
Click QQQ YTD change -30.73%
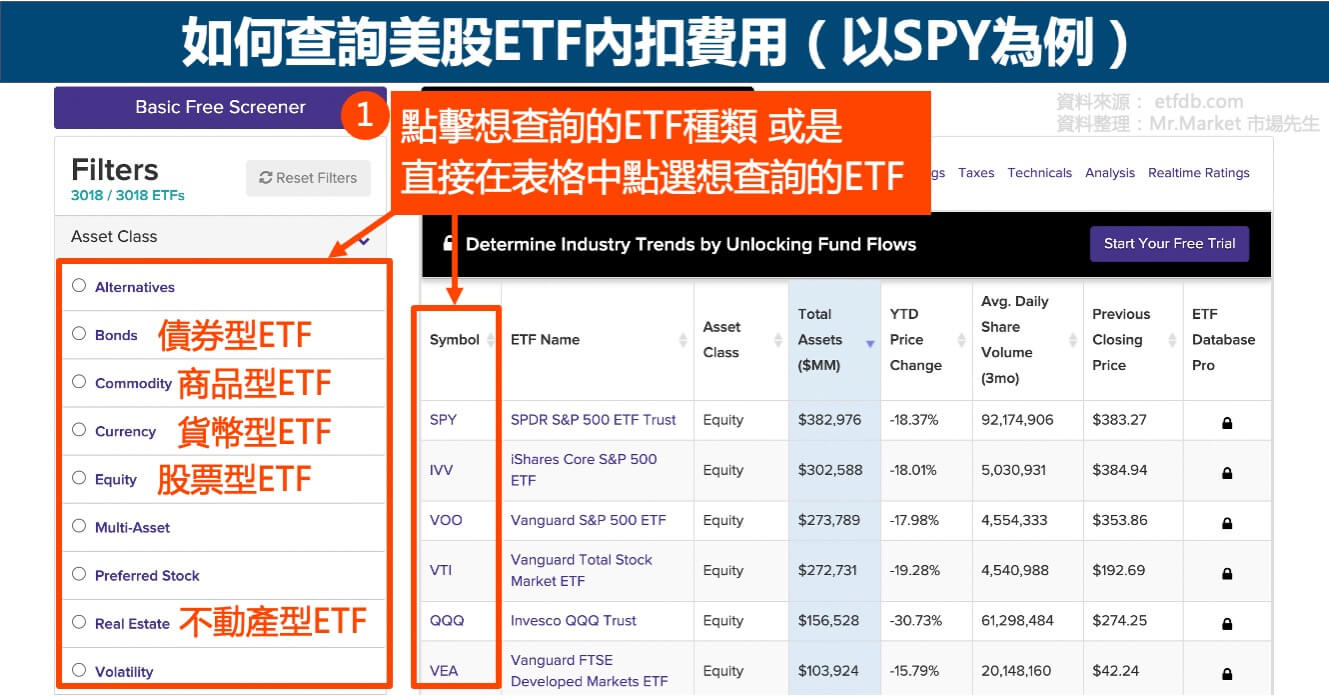pos(916,620)
